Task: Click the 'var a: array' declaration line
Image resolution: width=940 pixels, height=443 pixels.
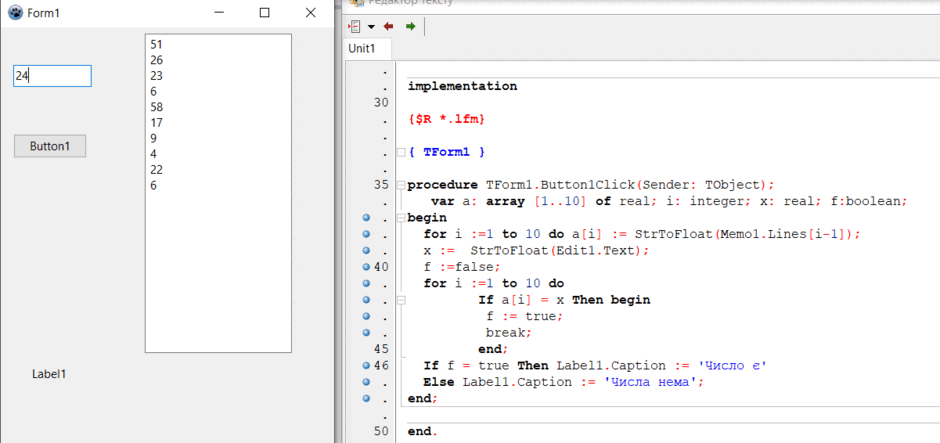Action: pos(670,201)
